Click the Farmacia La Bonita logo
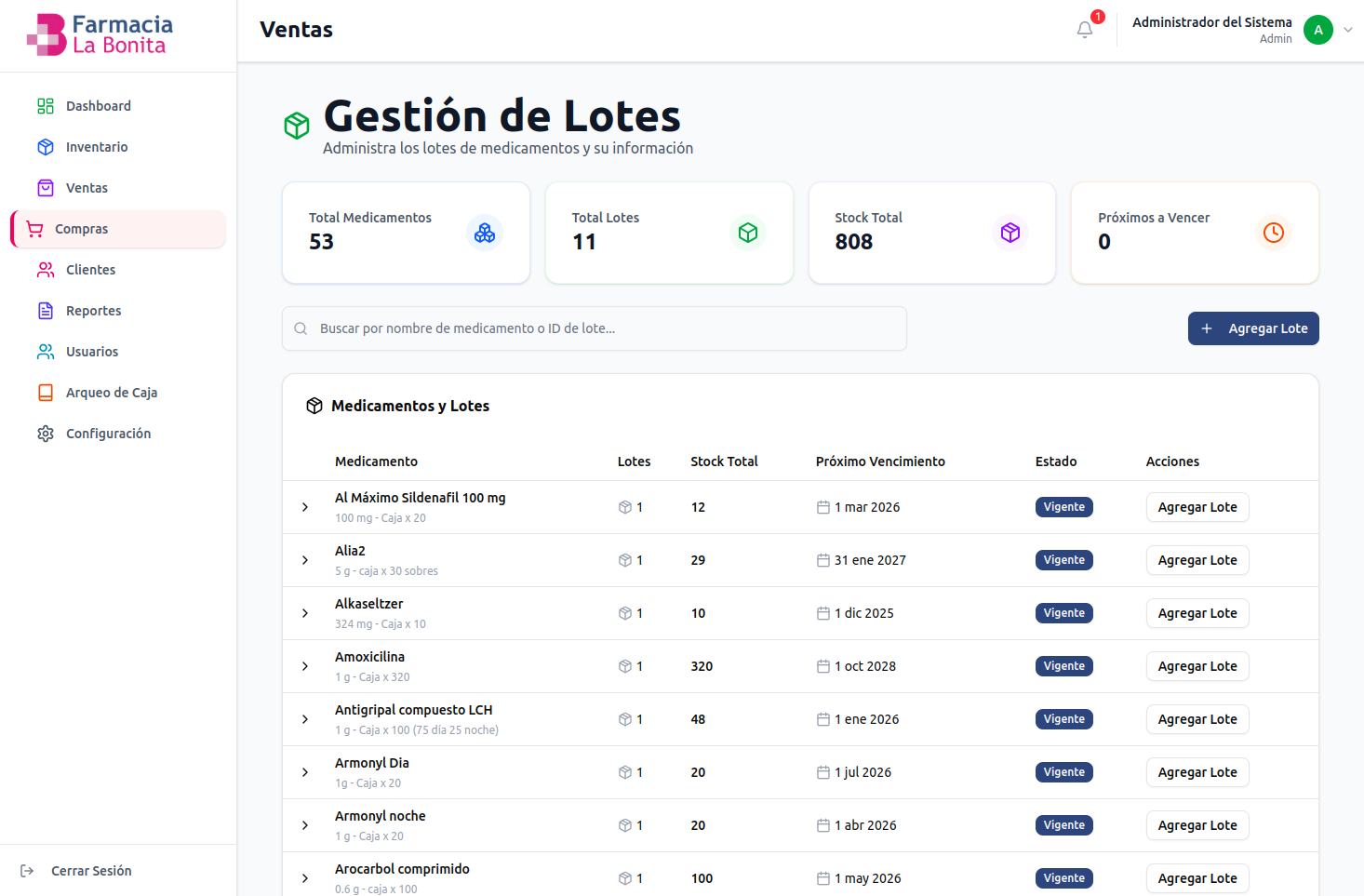This screenshot has width=1364, height=896. point(100,35)
